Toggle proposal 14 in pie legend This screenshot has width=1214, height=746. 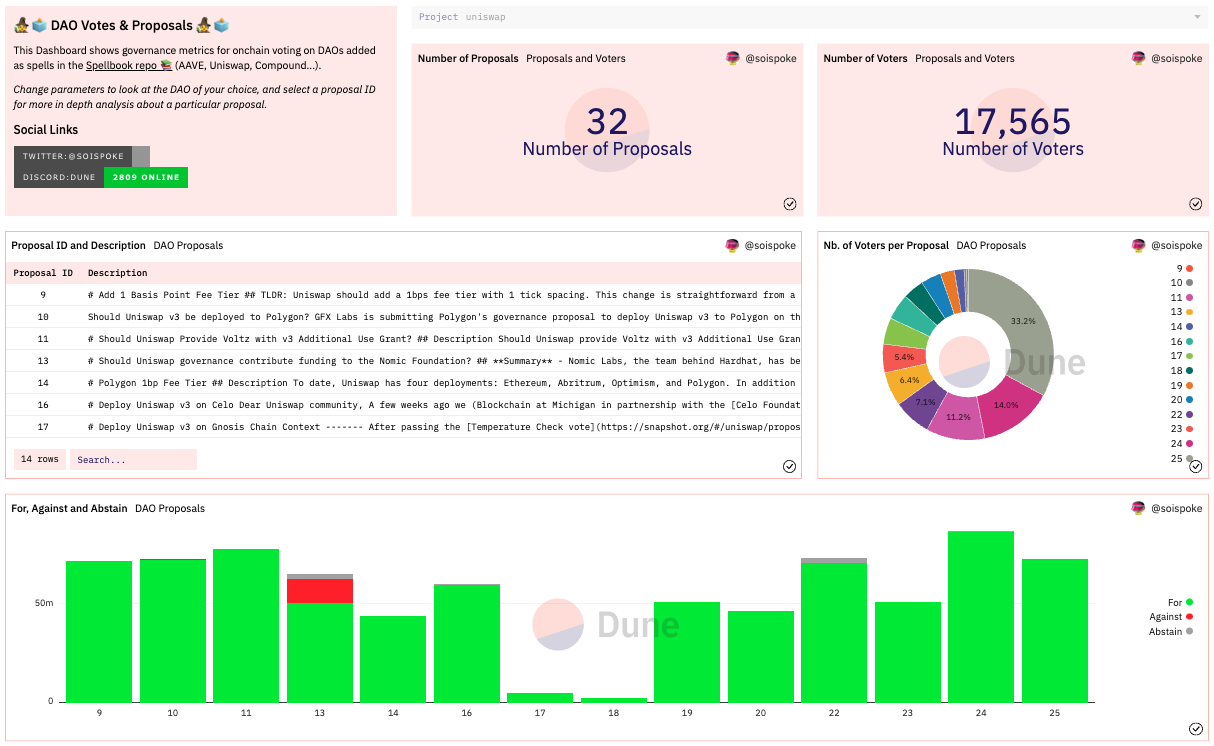(x=1181, y=327)
